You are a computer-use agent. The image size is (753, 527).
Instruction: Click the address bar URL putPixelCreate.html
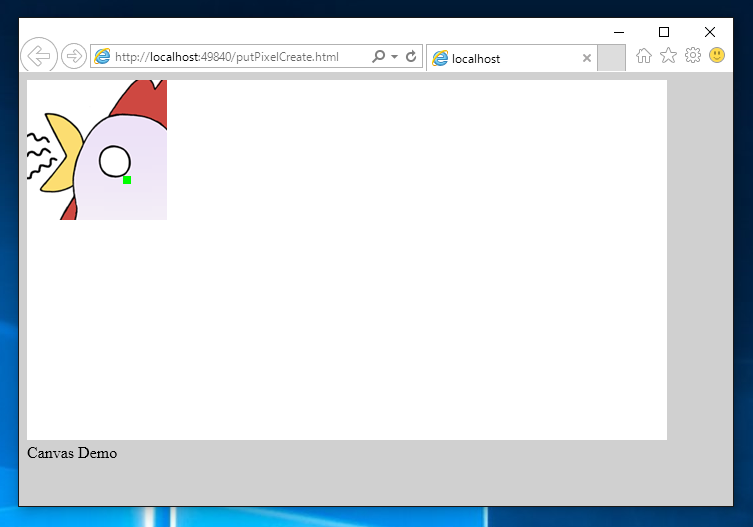[x=227, y=57]
